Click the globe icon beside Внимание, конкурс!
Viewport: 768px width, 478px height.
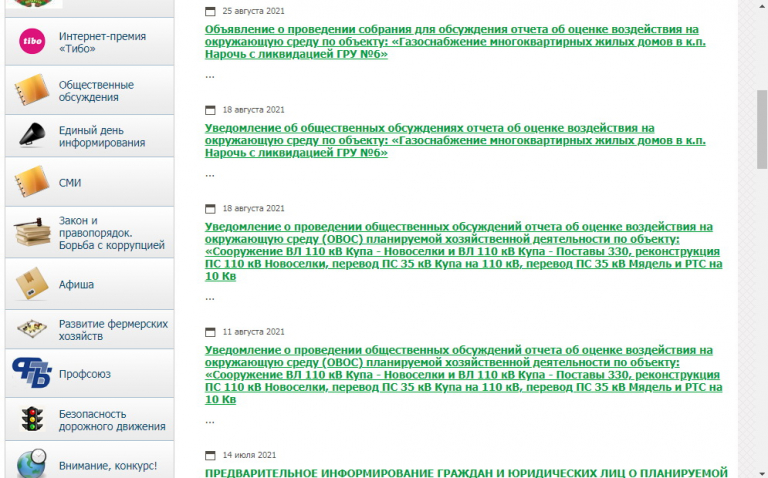(x=32, y=462)
